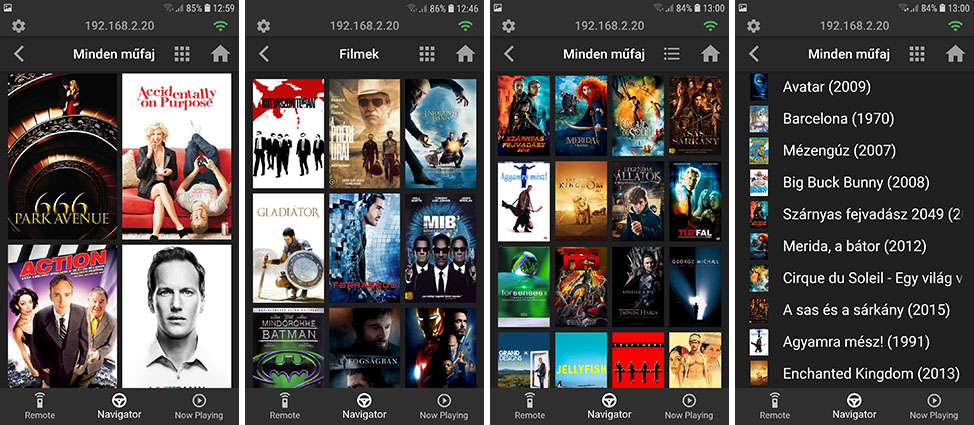Viewport: 974px width, 425px height.
Task: Open Mézengúz (2007) list row
Action: [x=854, y=150]
